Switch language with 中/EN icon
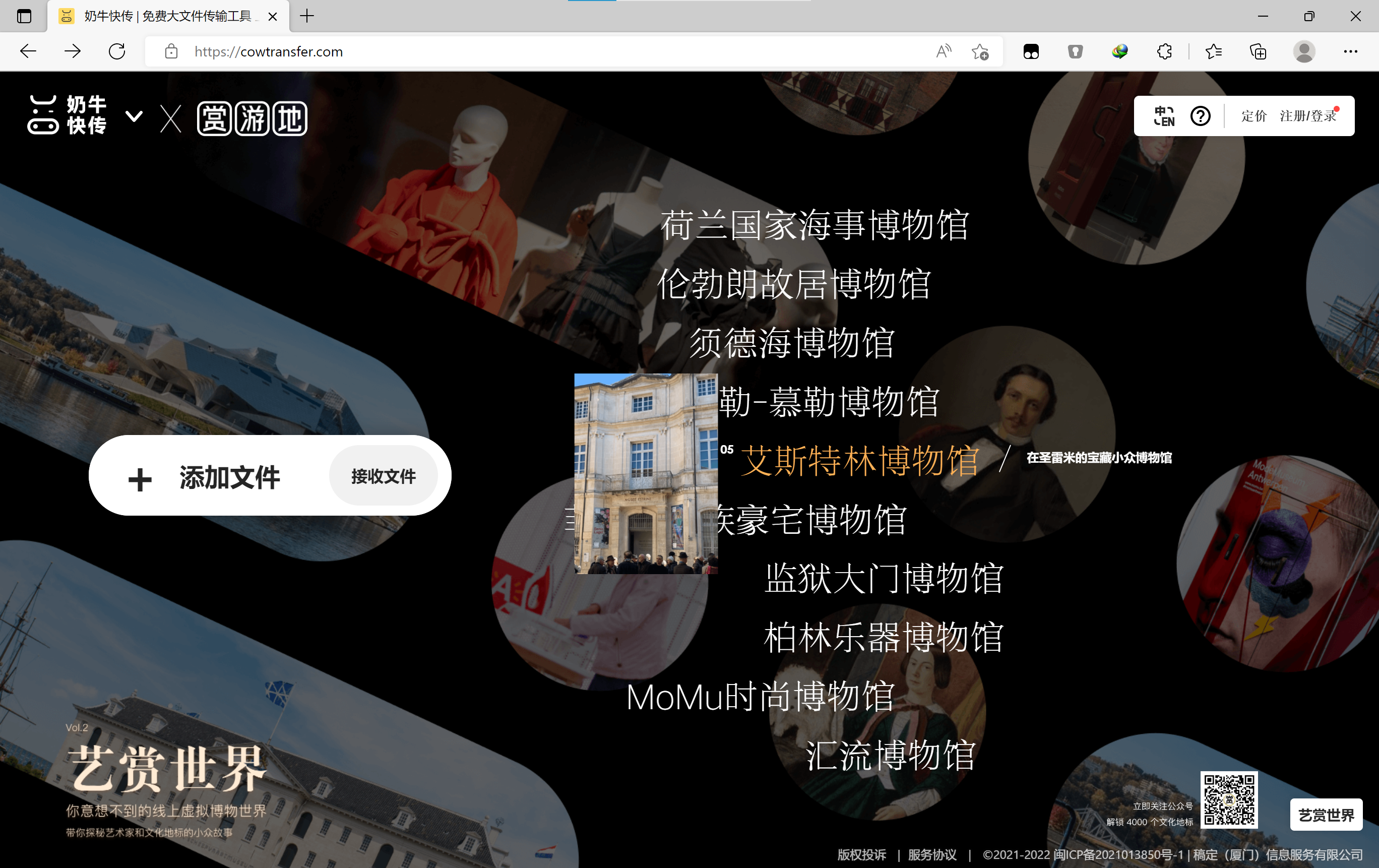 (x=1164, y=115)
